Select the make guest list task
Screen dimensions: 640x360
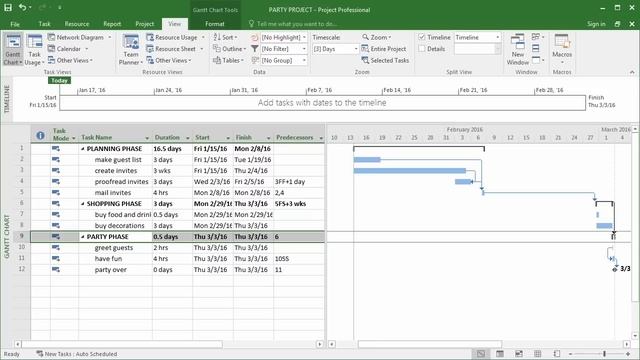[118, 160]
